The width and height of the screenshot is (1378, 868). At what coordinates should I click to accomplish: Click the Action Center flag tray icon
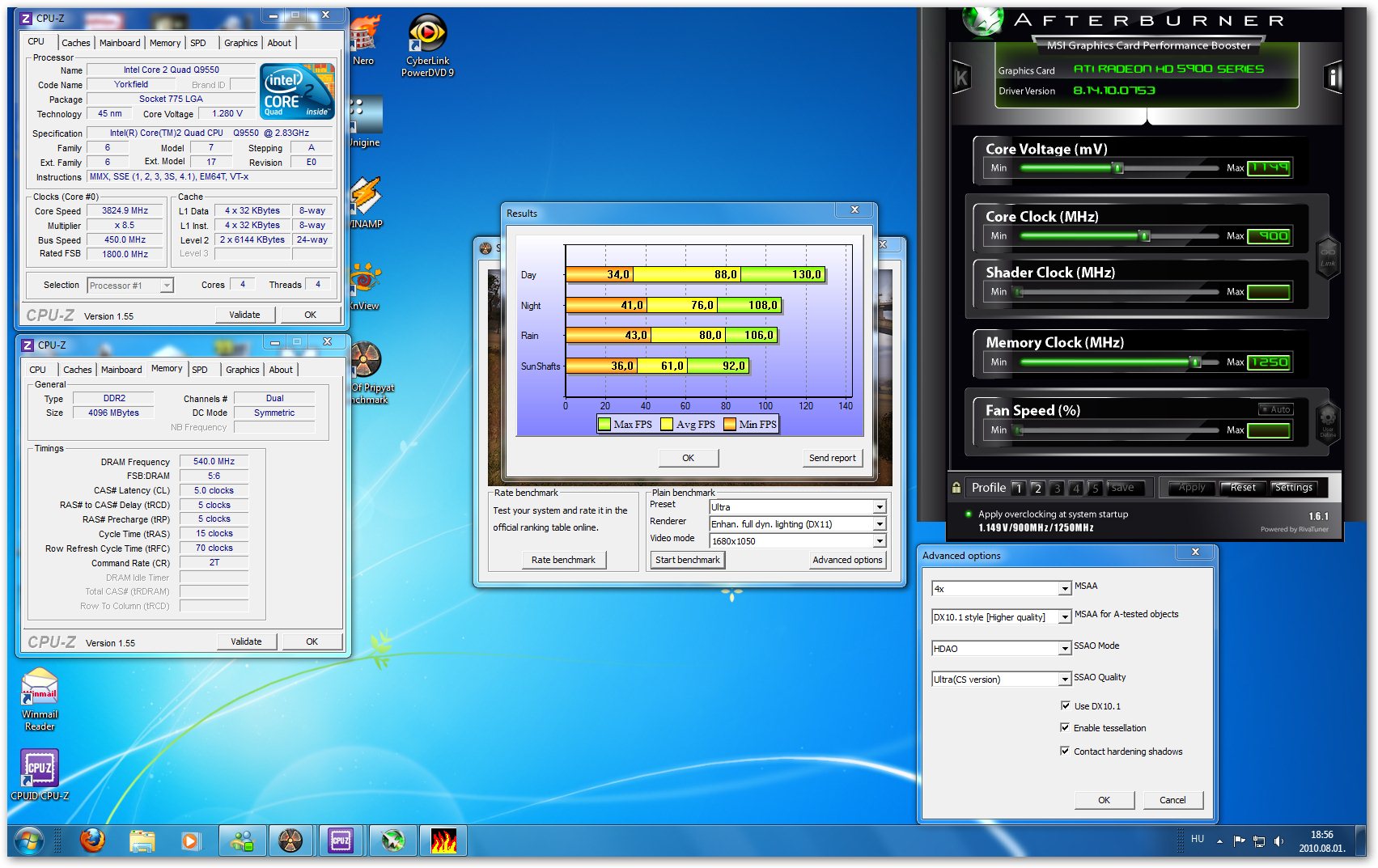click(x=1239, y=841)
